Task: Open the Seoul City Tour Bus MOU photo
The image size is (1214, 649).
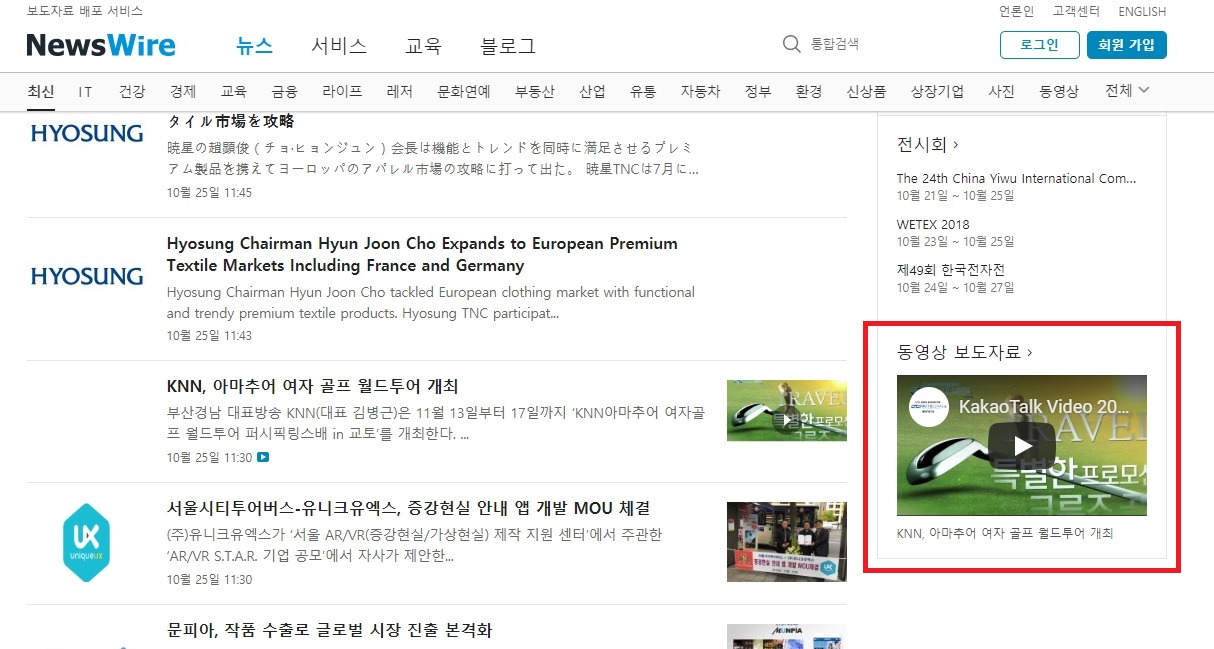Action: click(787, 542)
